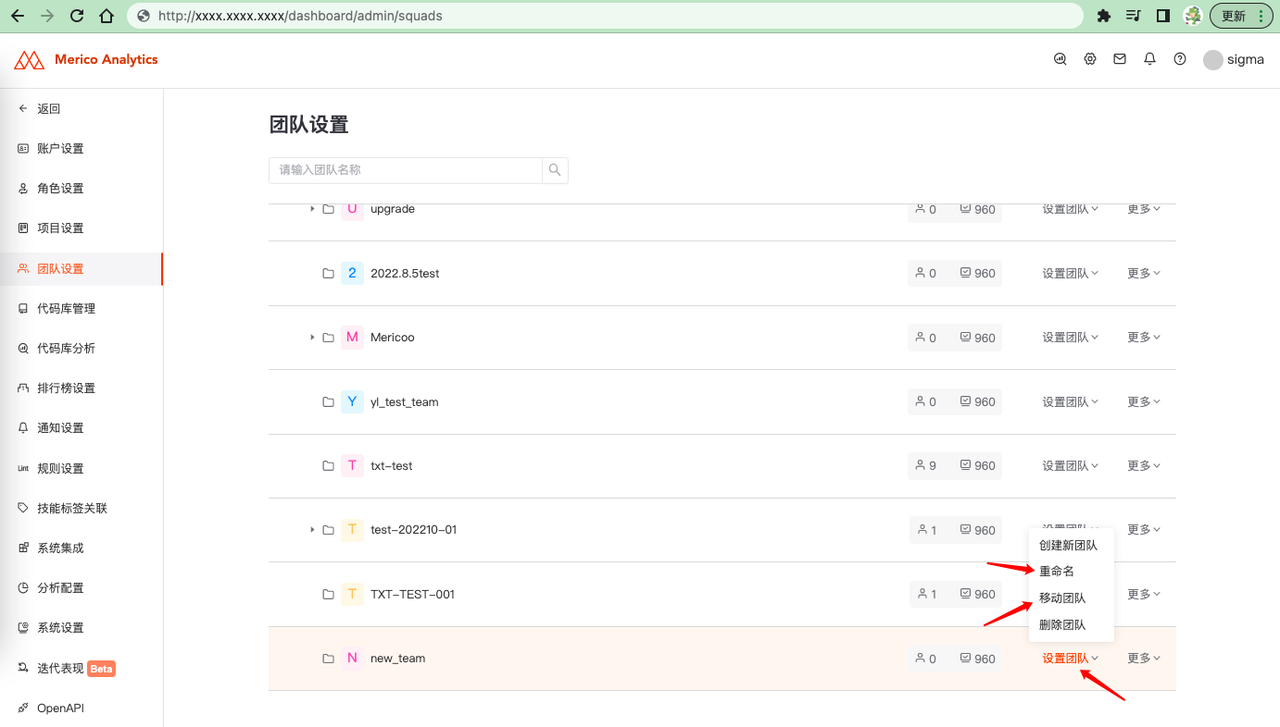The height and width of the screenshot is (727, 1280).
Task: Open the analysis search icon in header
Action: tap(1060, 59)
